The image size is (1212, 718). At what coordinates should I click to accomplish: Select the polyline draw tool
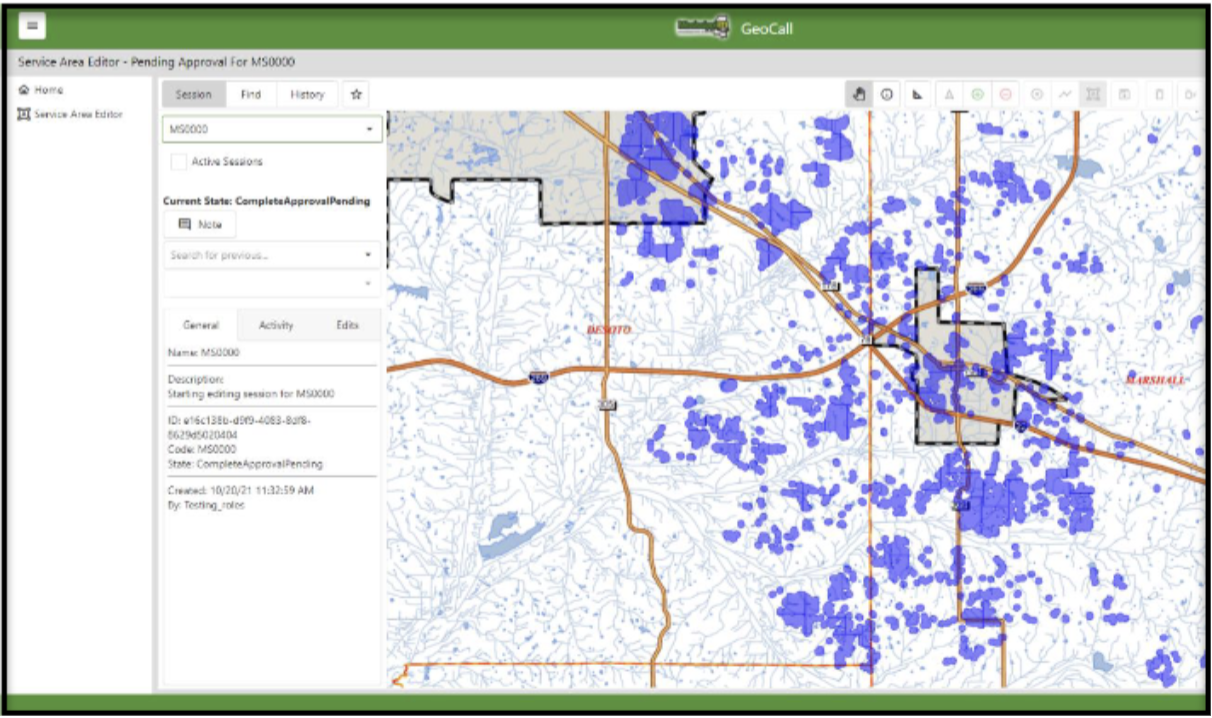1065,94
